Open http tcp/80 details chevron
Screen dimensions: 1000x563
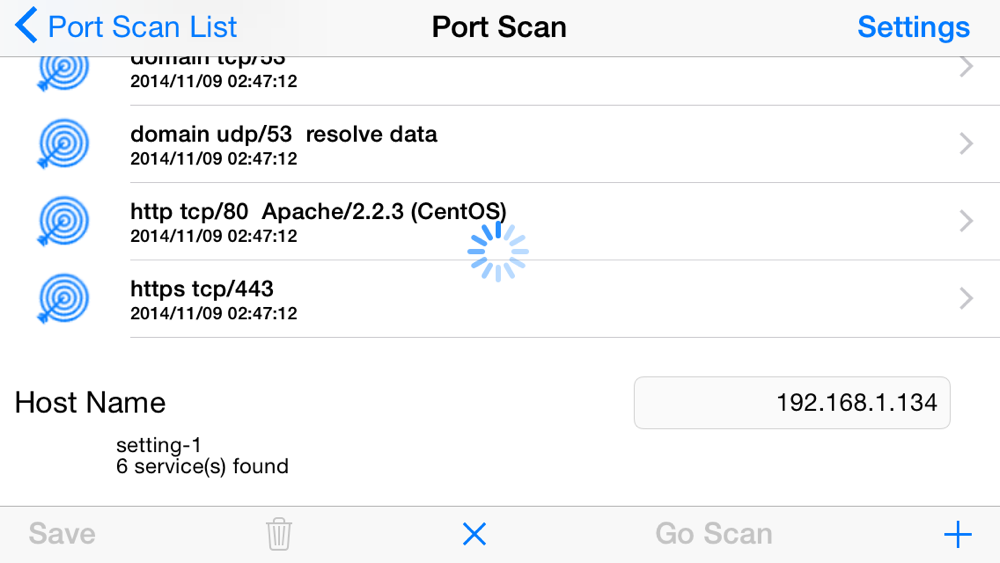point(966,221)
